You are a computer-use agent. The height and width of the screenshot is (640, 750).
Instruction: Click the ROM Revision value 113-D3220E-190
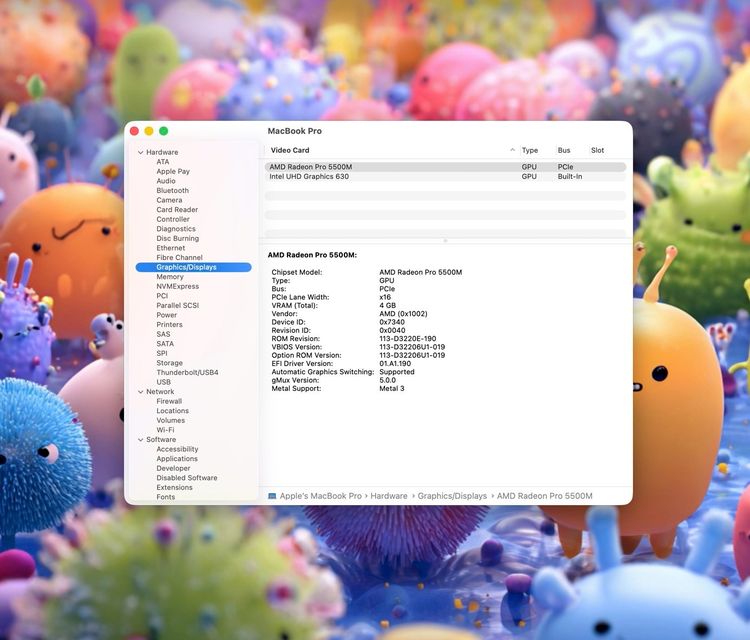pyautogui.click(x=408, y=339)
